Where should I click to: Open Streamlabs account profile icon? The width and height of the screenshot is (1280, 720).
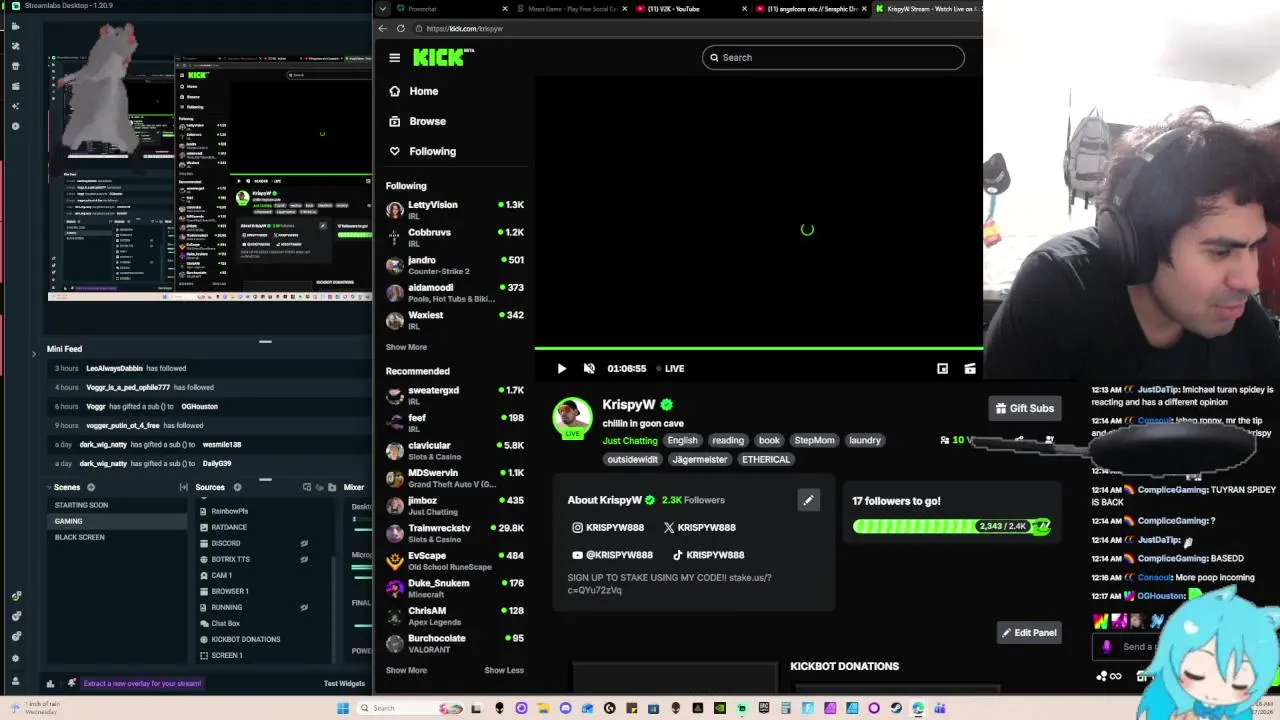point(15,680)
